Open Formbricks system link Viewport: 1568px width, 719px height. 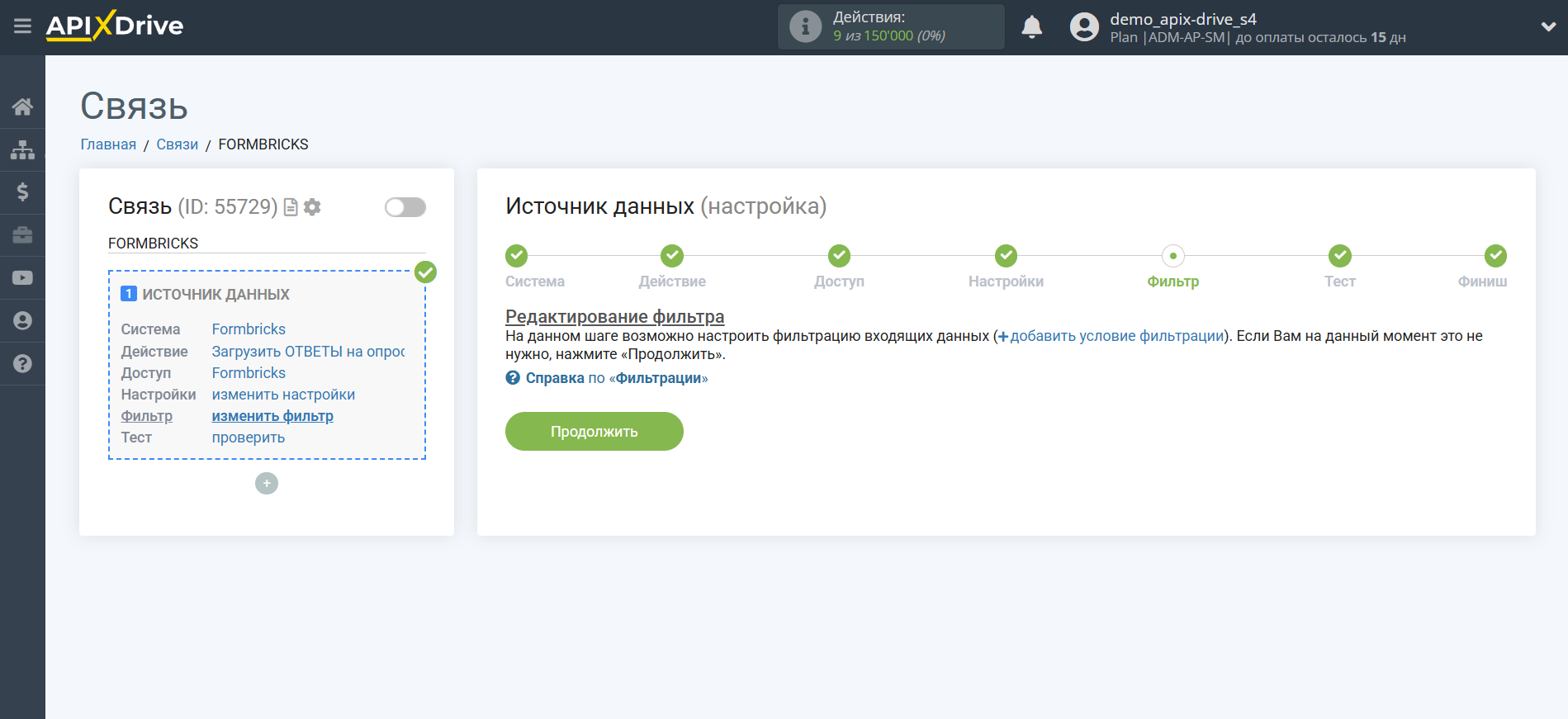249,329
